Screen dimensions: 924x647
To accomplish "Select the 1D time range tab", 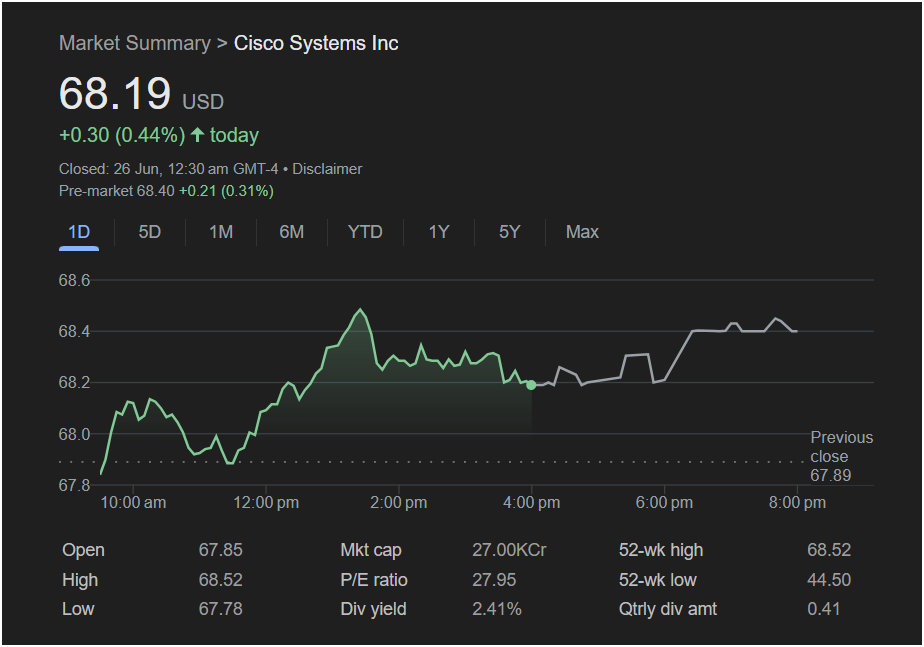I will pyautogui.click(x=79, y=232).
